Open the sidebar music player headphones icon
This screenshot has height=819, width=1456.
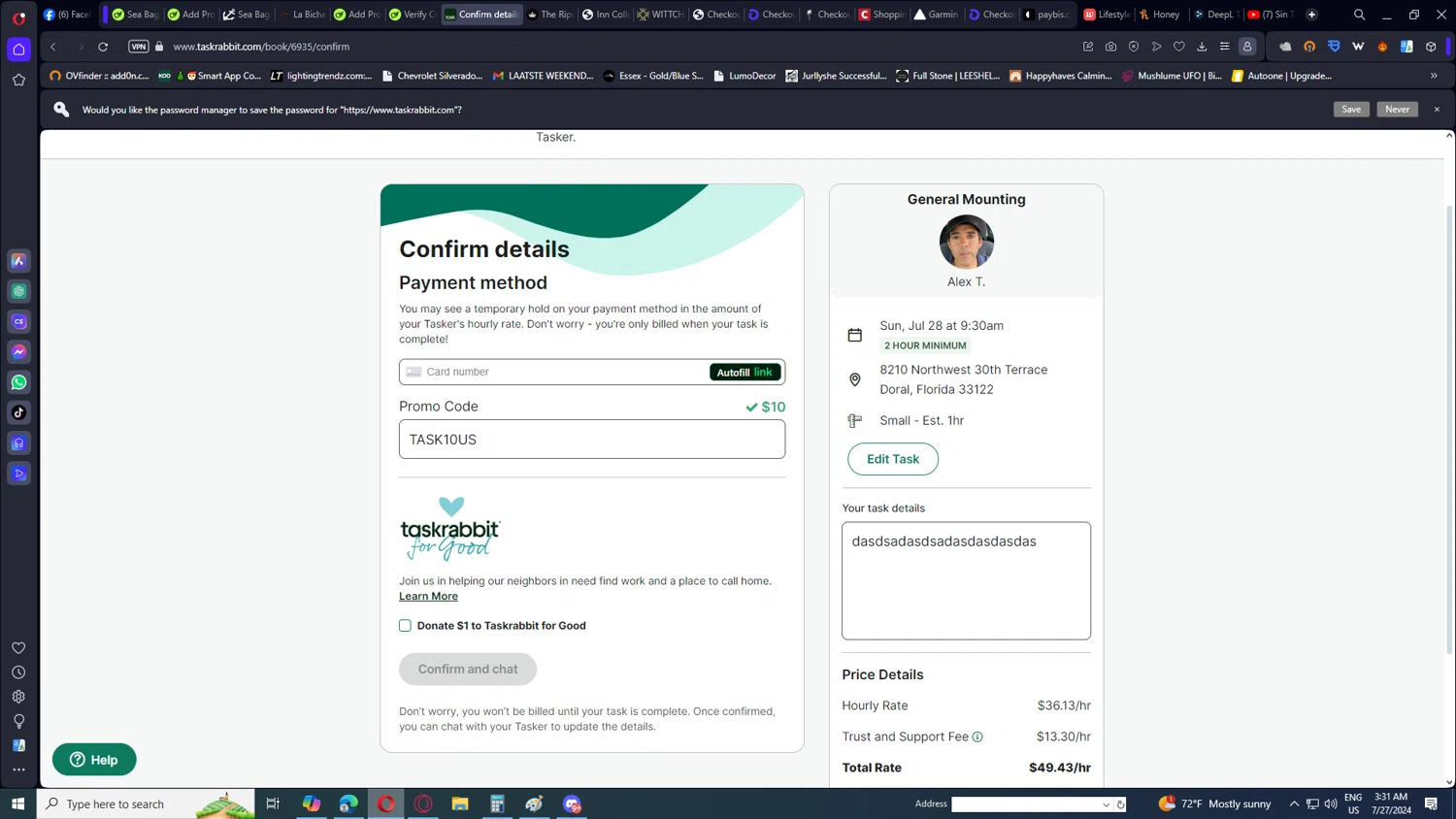18,442
